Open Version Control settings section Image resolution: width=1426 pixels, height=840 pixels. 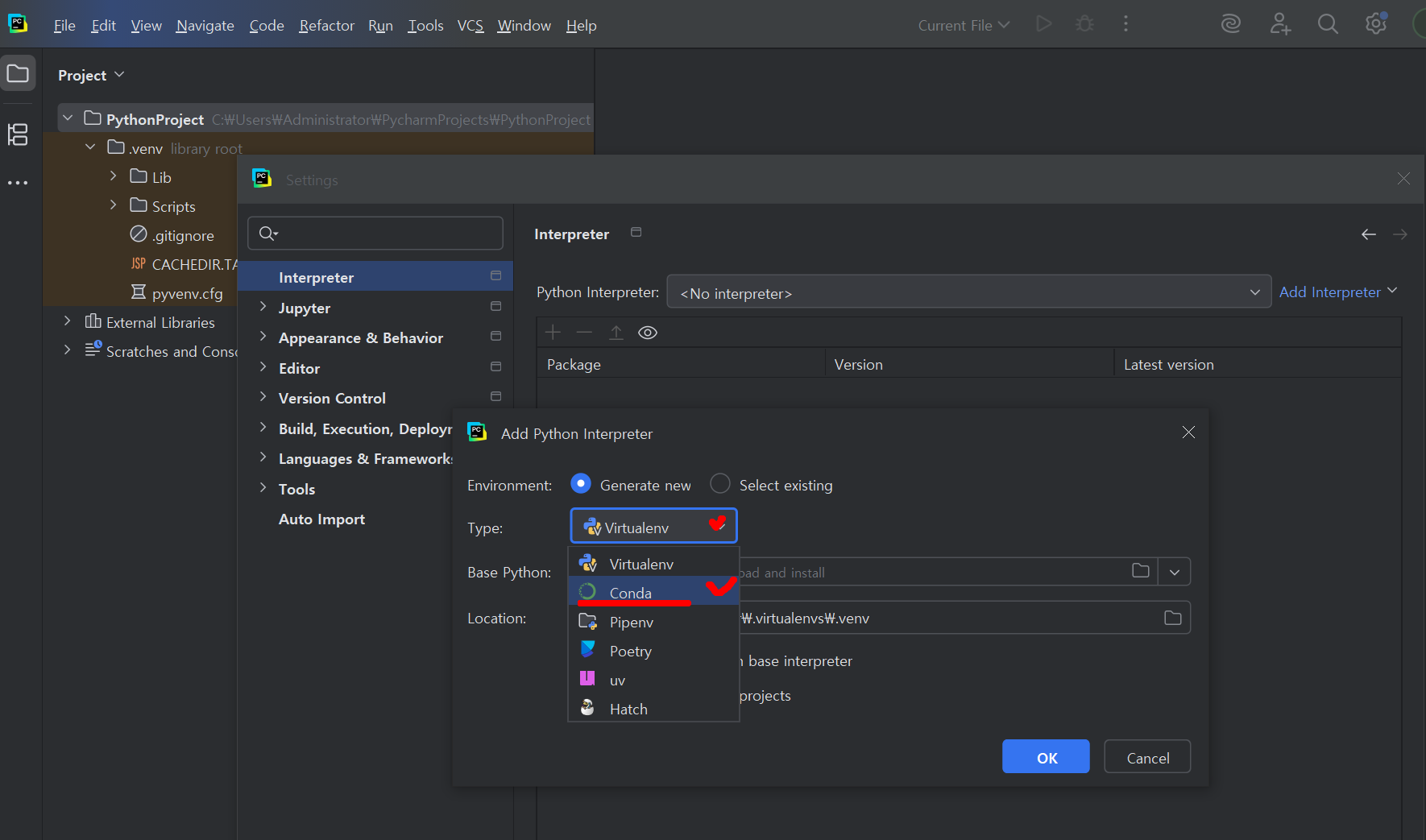[x=332, y=398]
